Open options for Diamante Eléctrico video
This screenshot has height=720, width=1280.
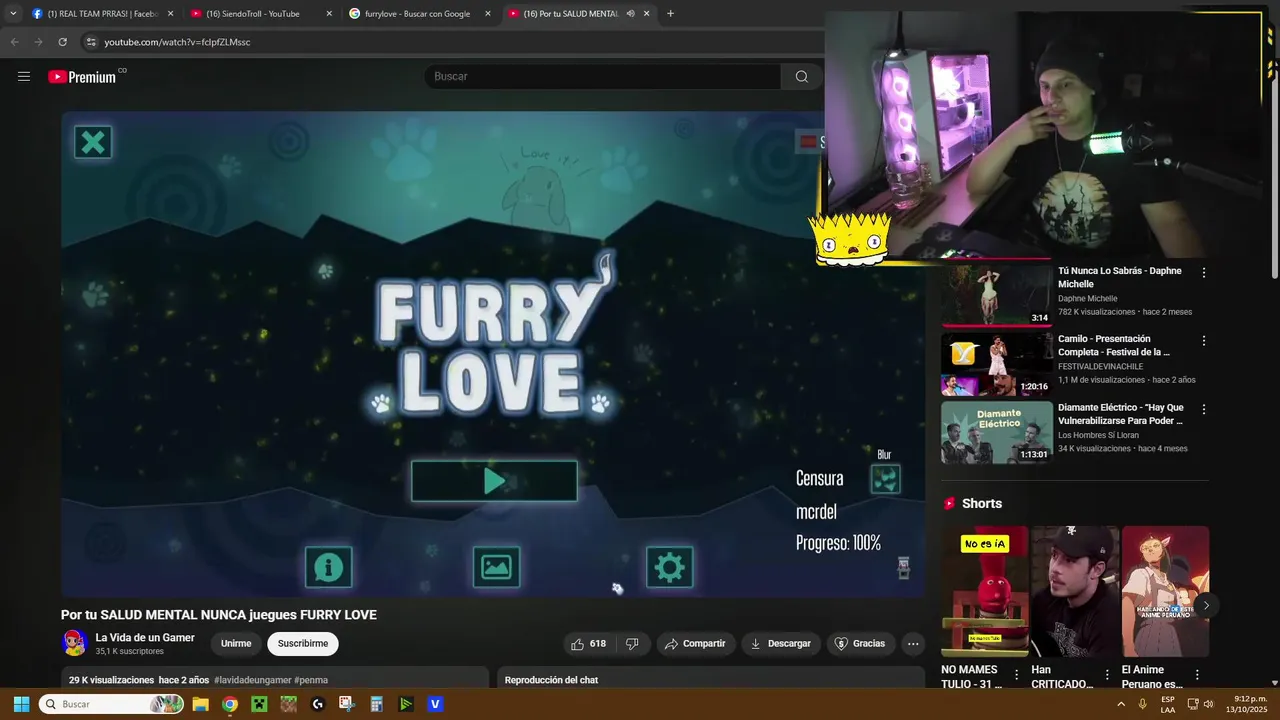[1203, 409]
